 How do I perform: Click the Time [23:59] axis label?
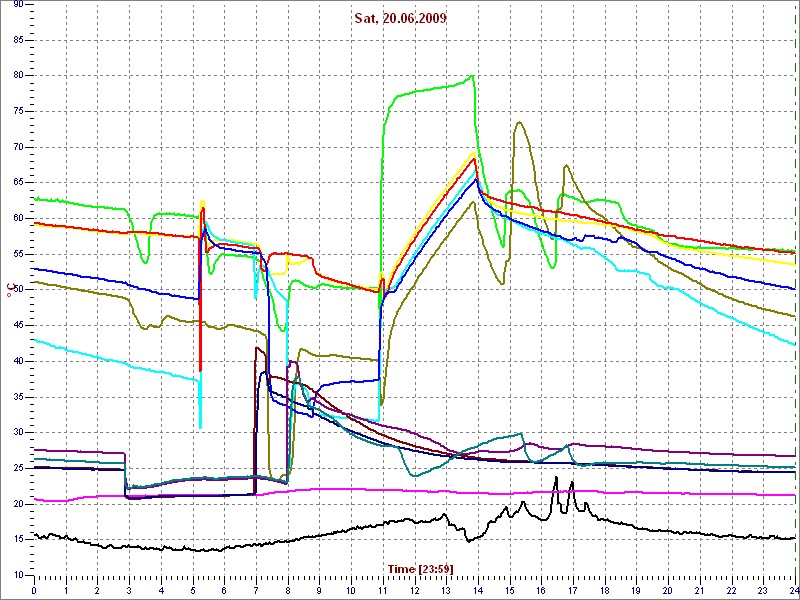(420, 568)
